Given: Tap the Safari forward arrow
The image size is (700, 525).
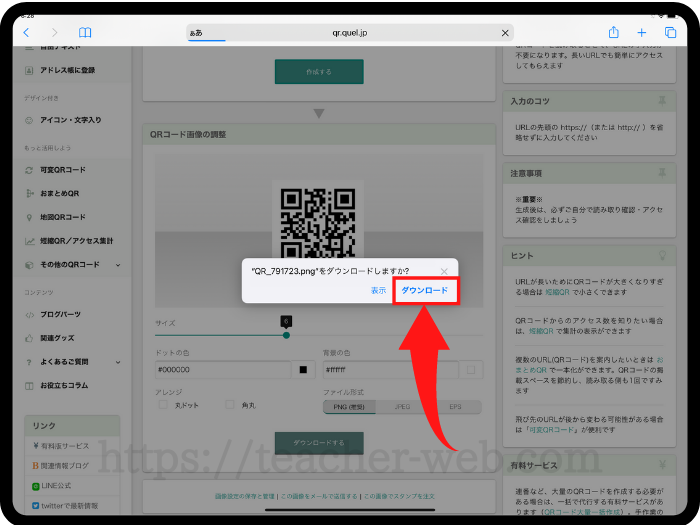Looking at the screenshot, I should tap(54, 33).
